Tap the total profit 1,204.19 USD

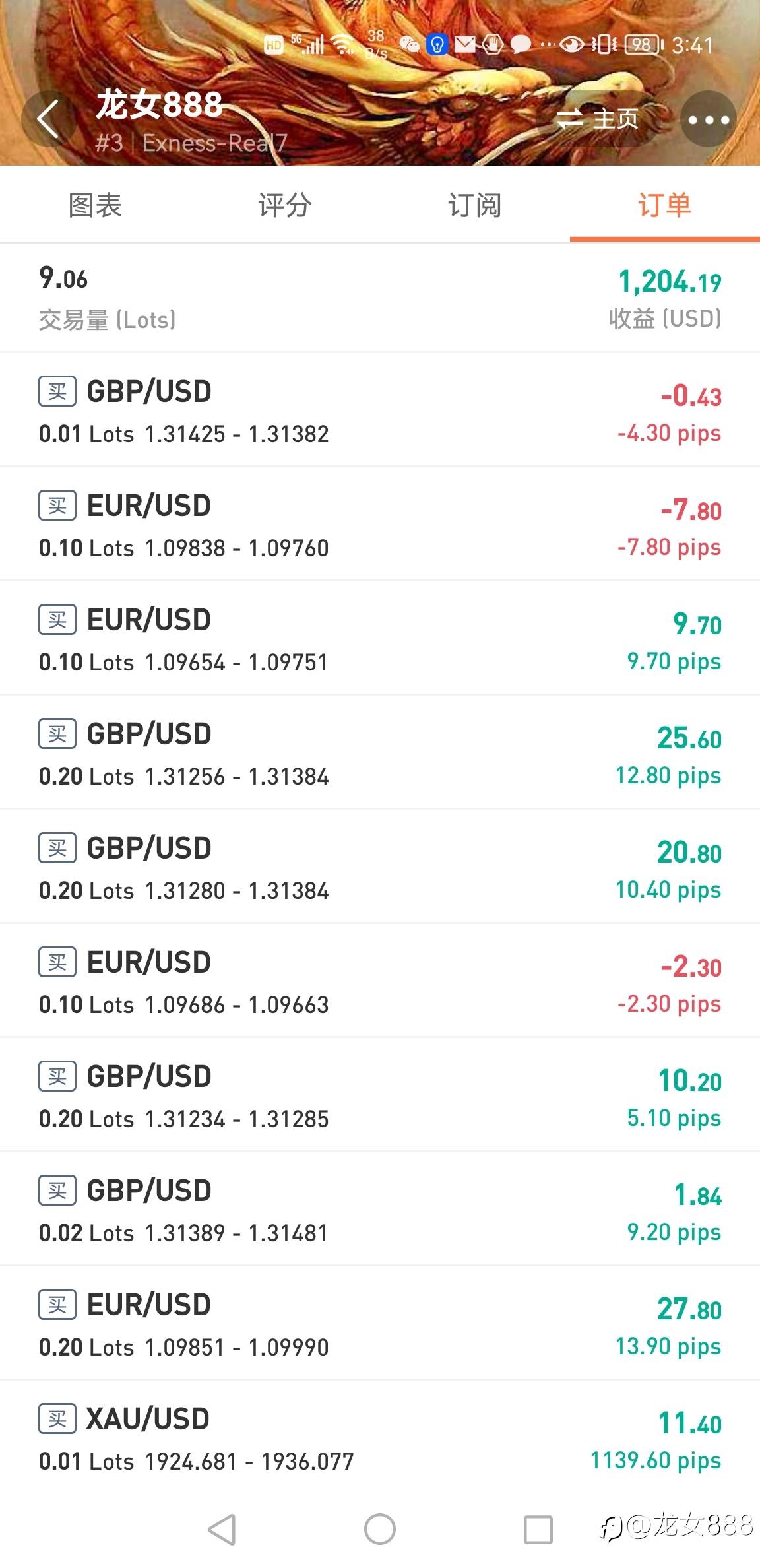(669, 282)
